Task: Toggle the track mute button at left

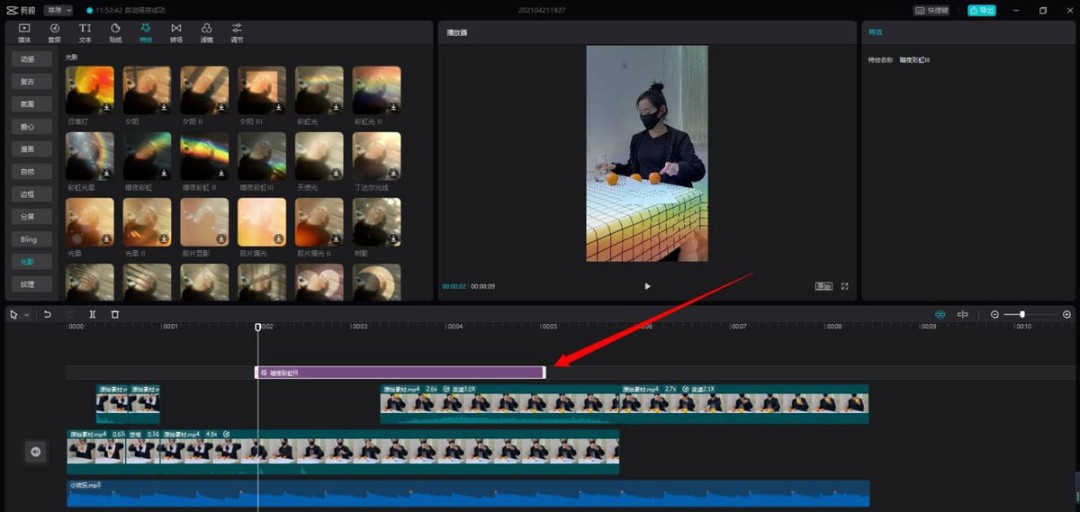Action: click(x=36, y=452)
